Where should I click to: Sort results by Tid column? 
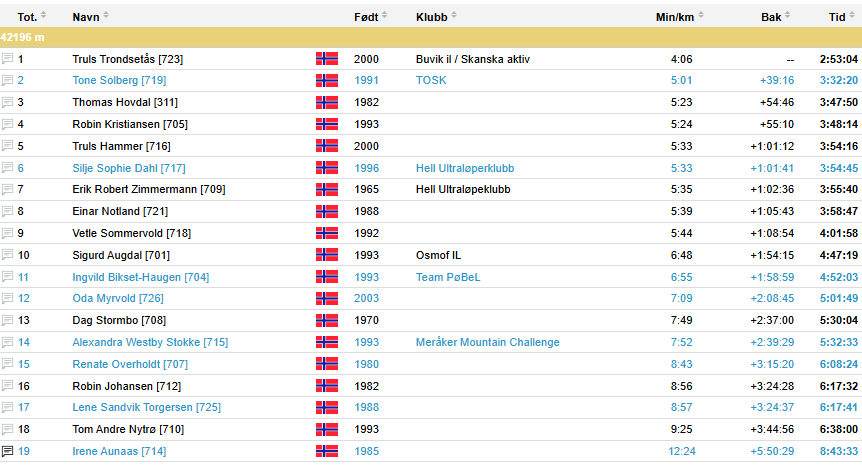pos(836,17)
